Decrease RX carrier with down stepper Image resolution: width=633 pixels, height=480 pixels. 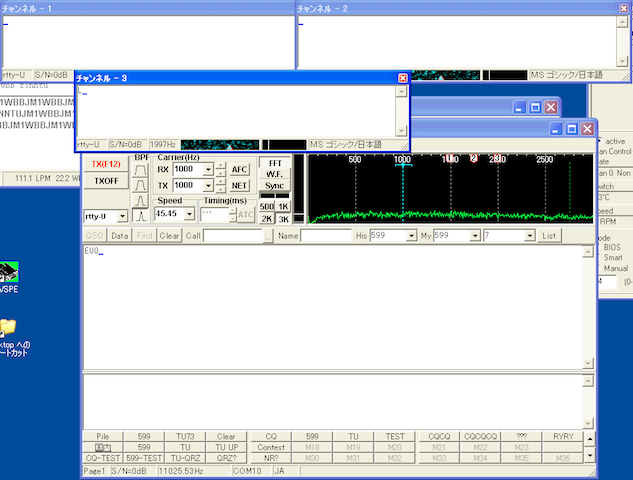pyautogui.click(x=220, y=173)
